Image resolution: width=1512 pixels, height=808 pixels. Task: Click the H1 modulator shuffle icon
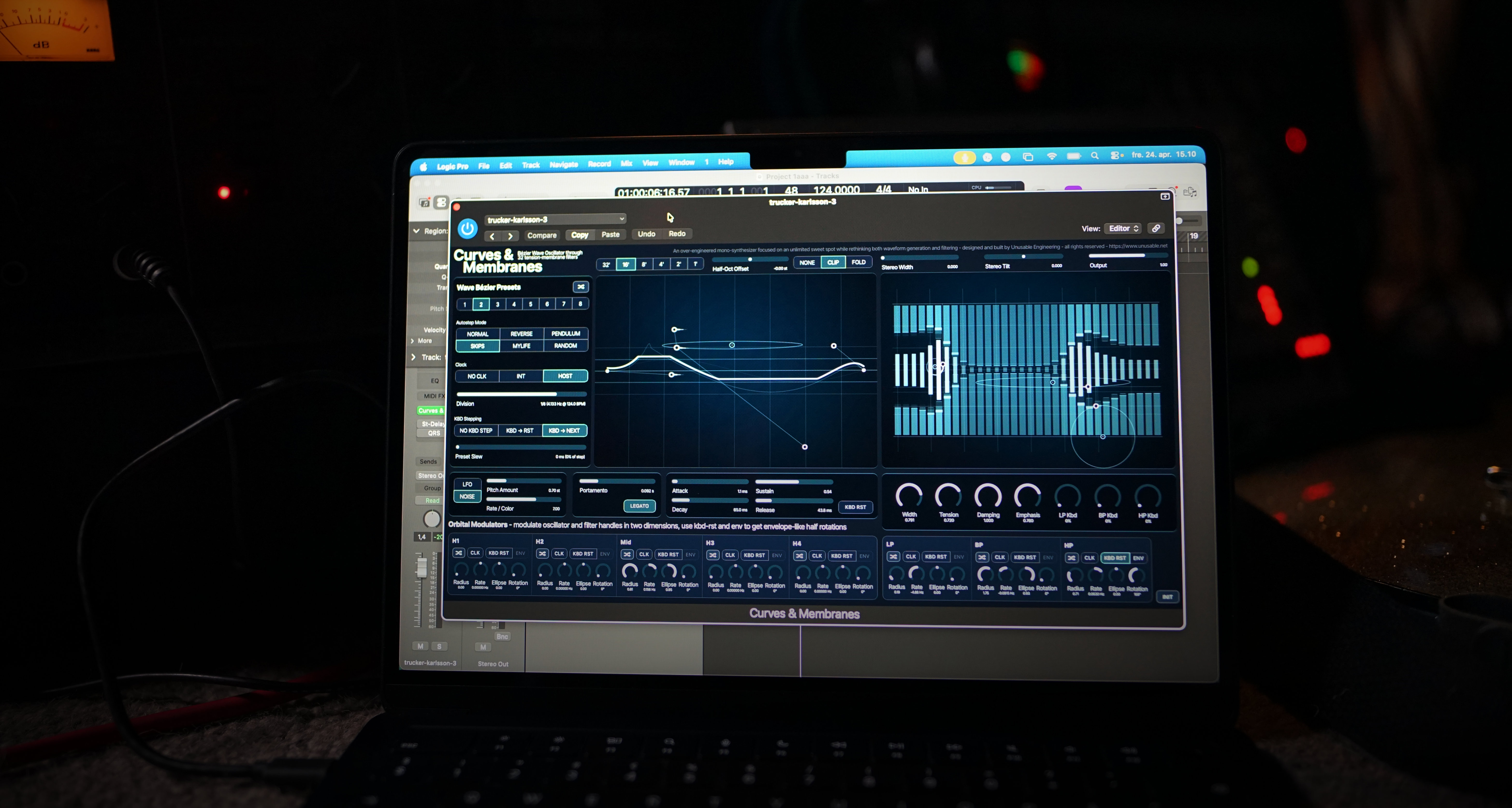pos(459,553)
